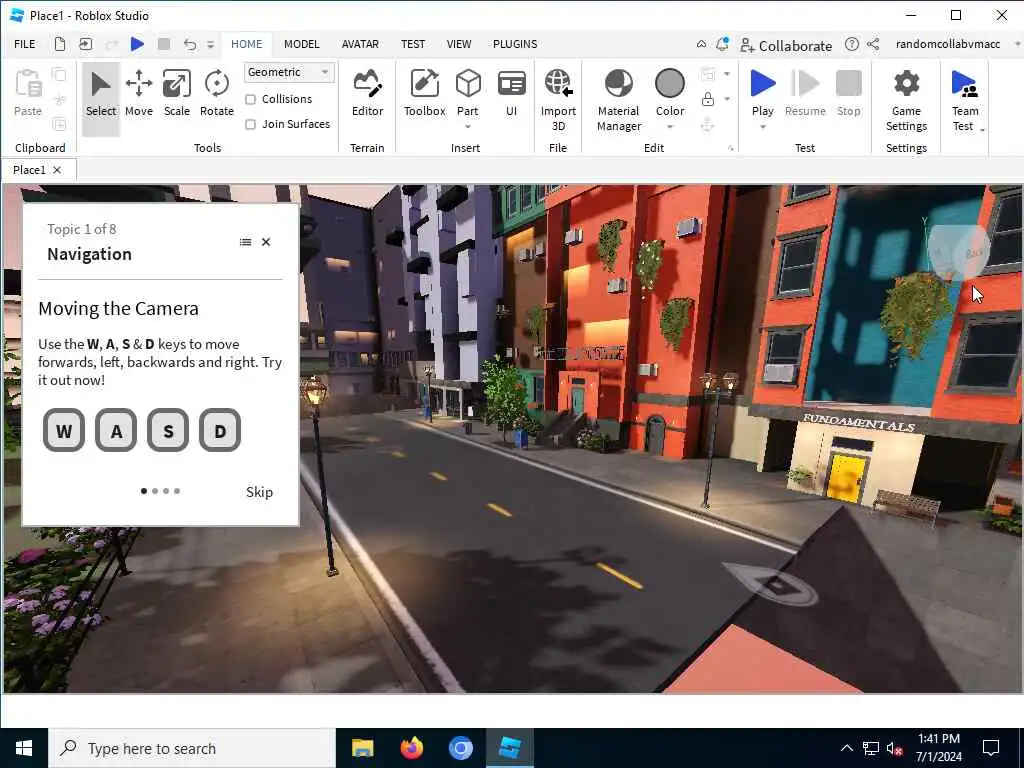
Task: Click the Stop test button
Action: 849,95
